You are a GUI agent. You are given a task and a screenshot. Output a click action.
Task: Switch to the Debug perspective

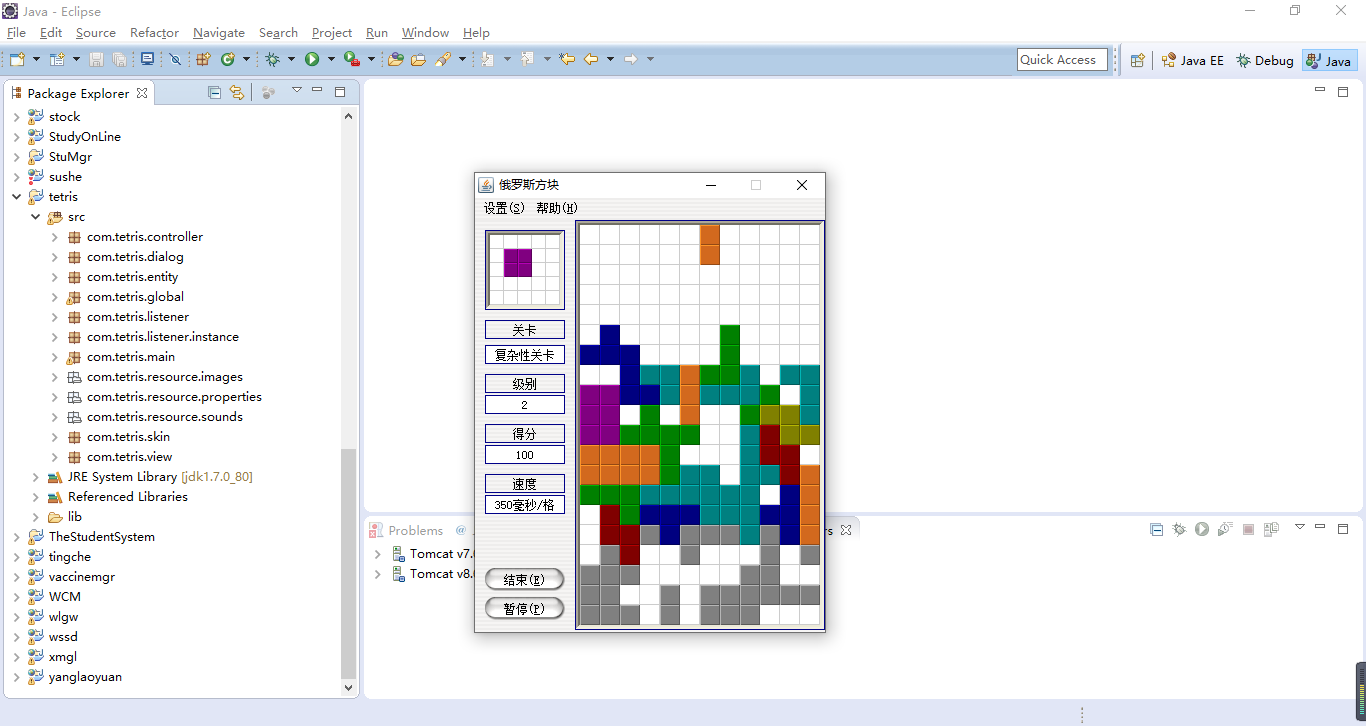tap(1264, 60)
